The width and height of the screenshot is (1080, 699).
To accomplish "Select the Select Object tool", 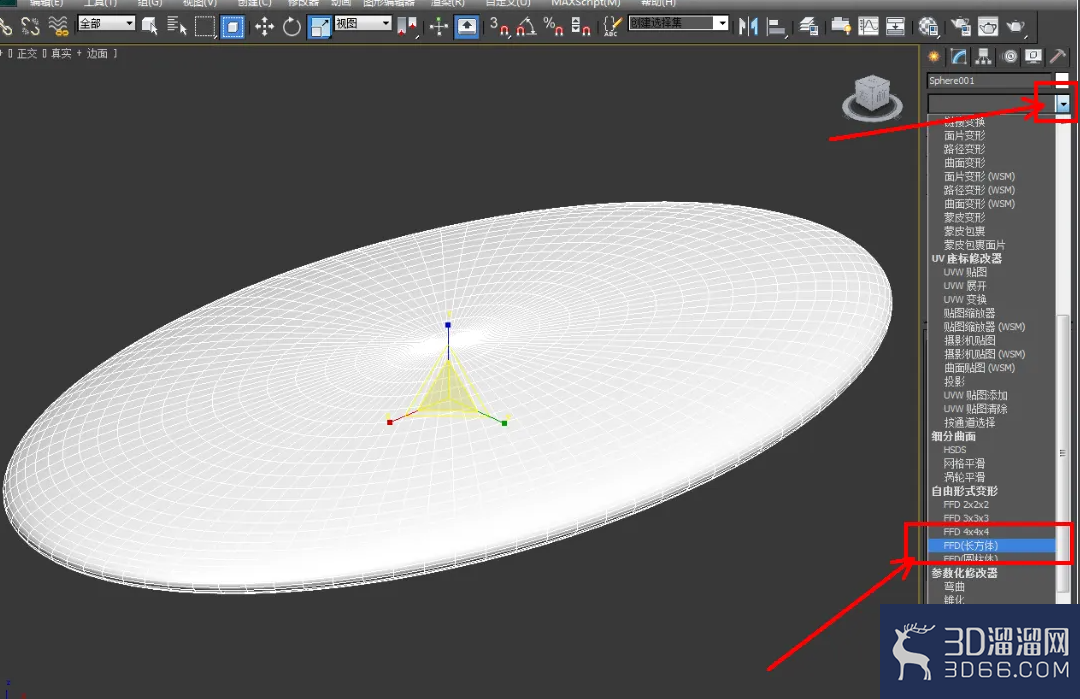I will point(149,26).
